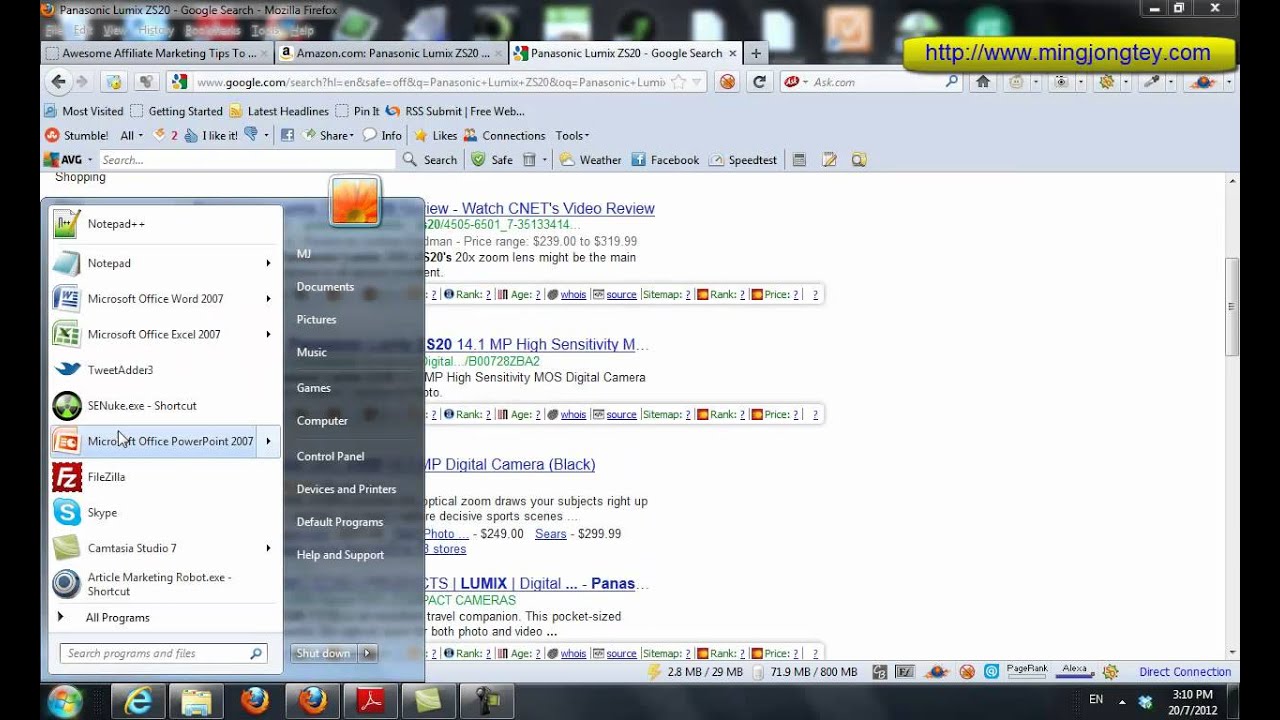Expand PowerPoint 2007 jump list arrow
The width and height of the screenshot is (1280, 720).
click(268, 441)
